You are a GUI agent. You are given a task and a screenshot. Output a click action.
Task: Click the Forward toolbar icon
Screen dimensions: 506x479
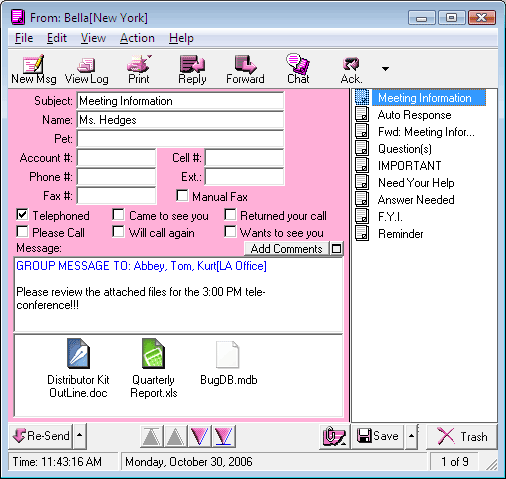coord(245,69)
